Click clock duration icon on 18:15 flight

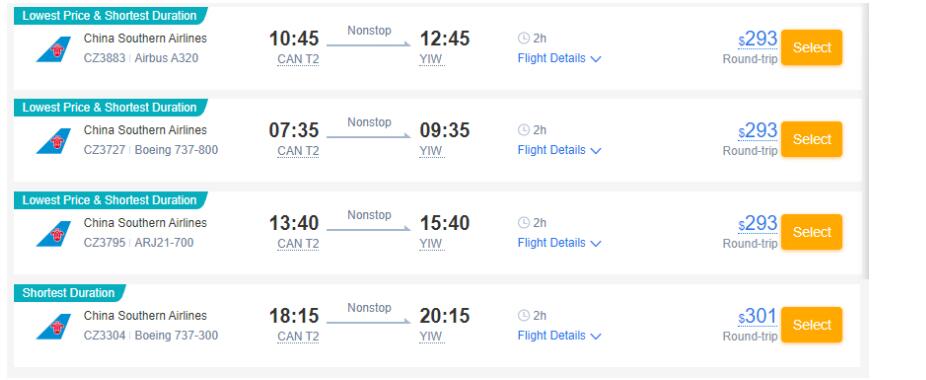coord(523,316)
